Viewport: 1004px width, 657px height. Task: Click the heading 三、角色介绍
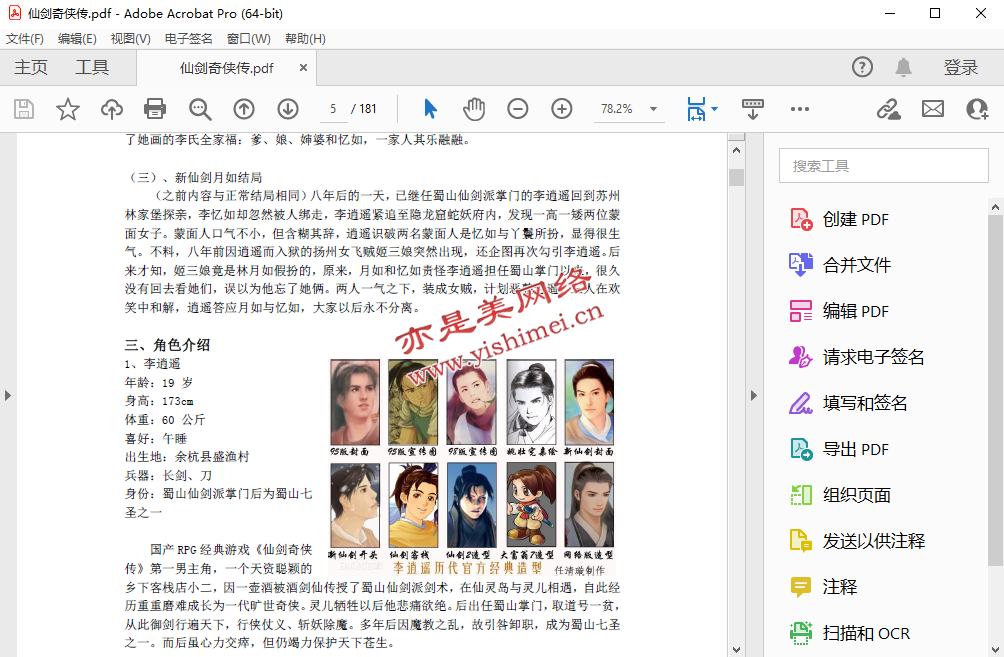point(167,345)
